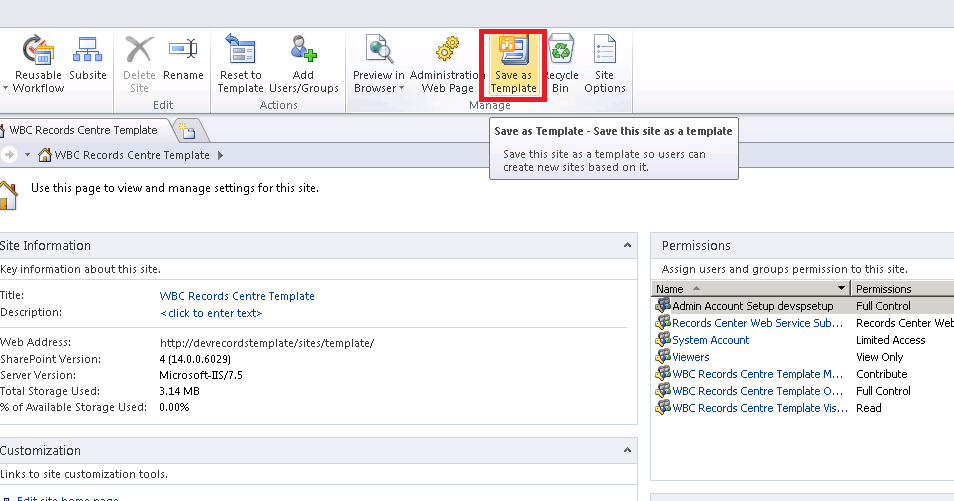Open WBC Records Centre Template Visitors group
Viewport: 954px width, 501px height.
760,408
